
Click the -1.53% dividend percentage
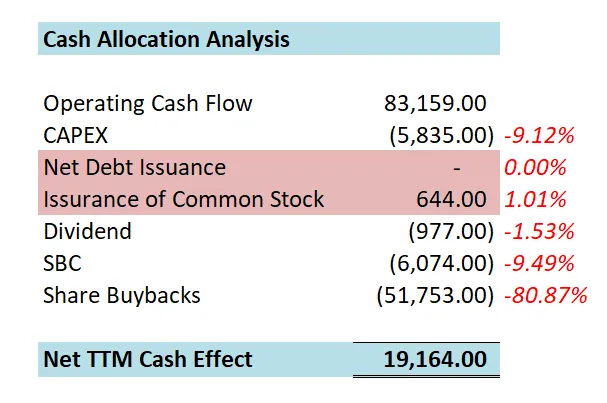click(539, 231)
